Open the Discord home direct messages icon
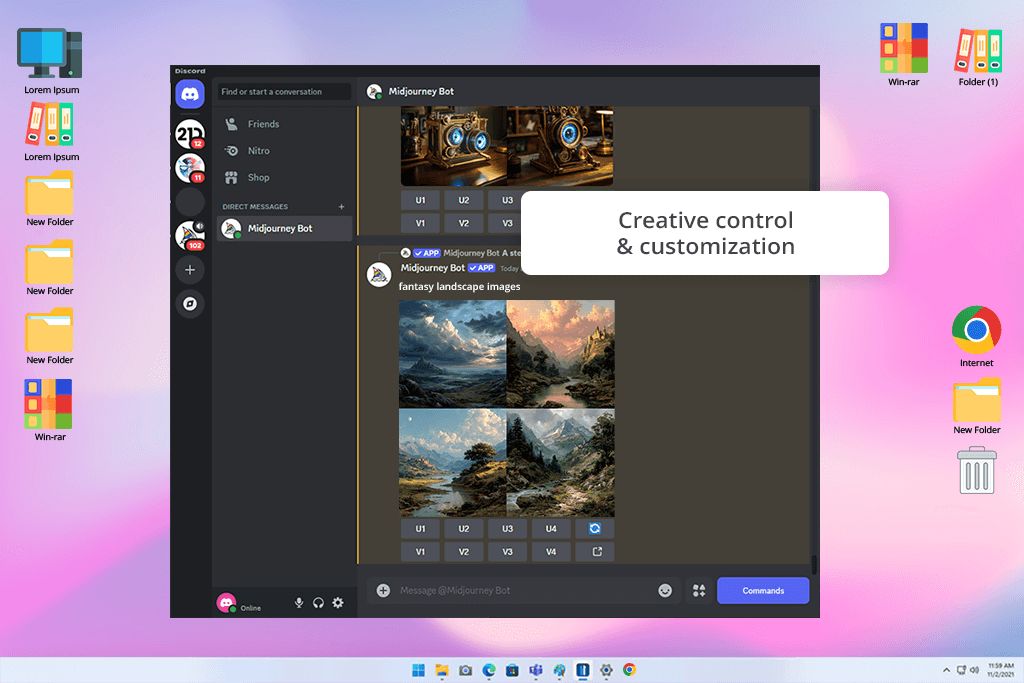 coord(190,95)
